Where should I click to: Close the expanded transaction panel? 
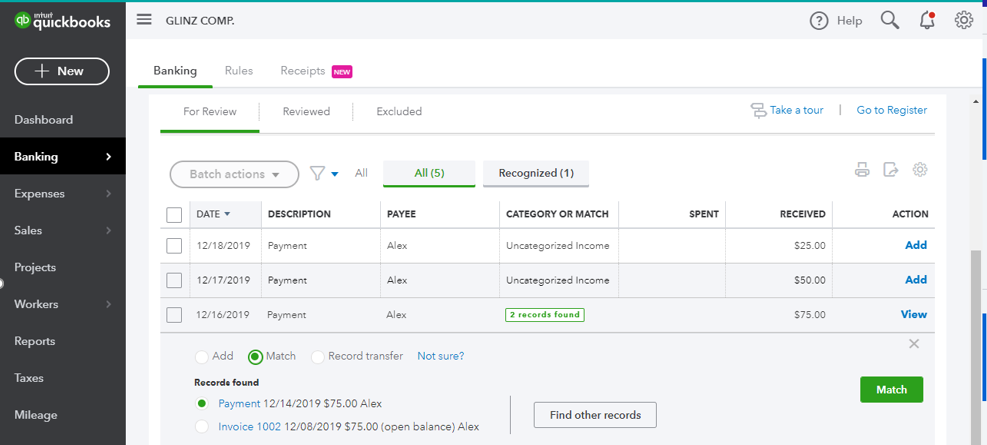(914, 344)
